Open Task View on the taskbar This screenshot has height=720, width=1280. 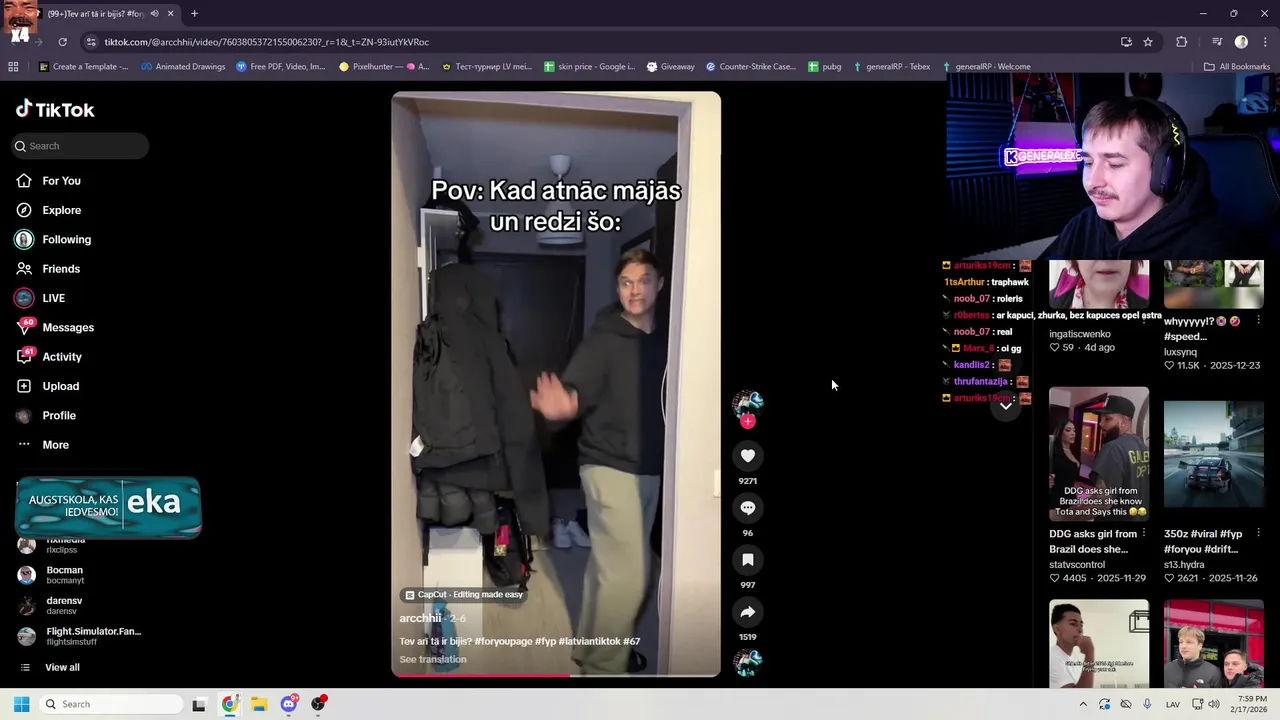(x=199, y=704)
